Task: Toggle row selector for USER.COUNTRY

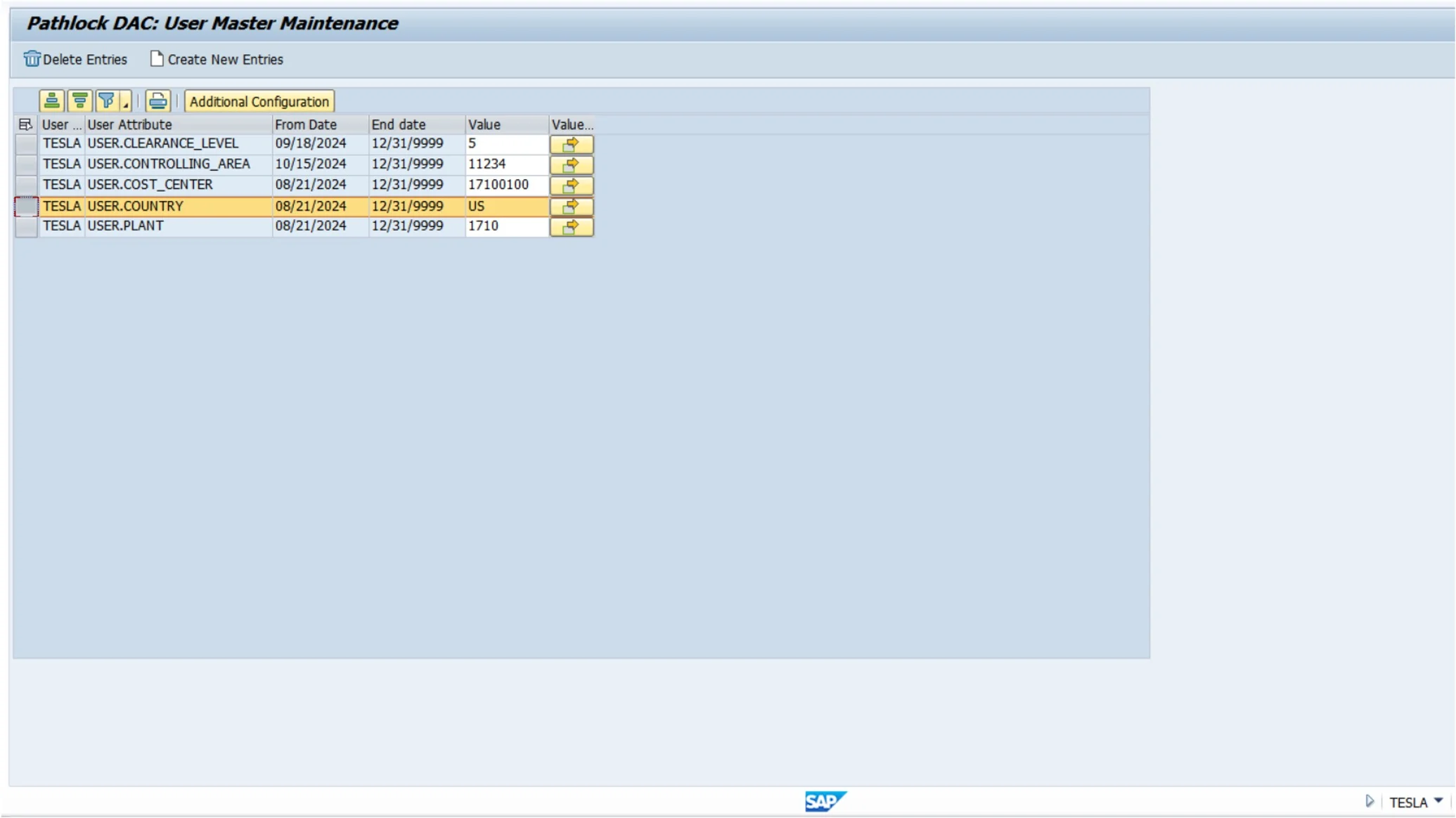Action: [27, 207]
